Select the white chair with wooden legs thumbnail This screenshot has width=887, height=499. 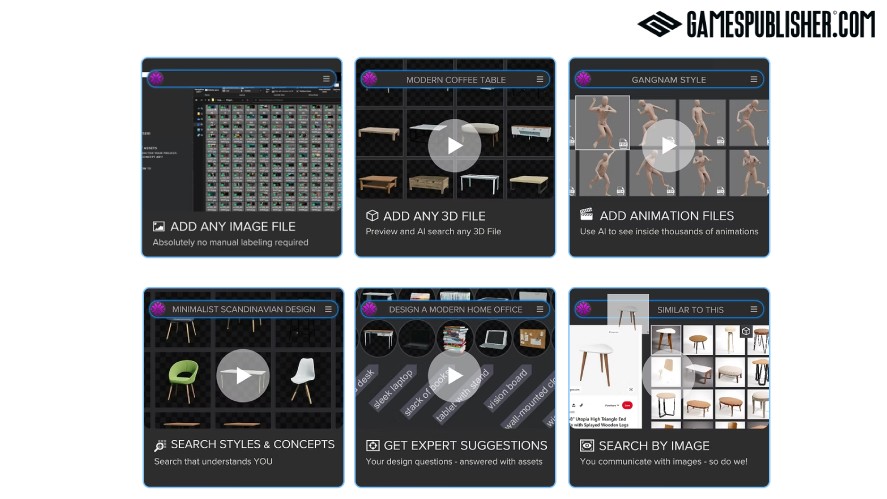[x=304, y=380]
